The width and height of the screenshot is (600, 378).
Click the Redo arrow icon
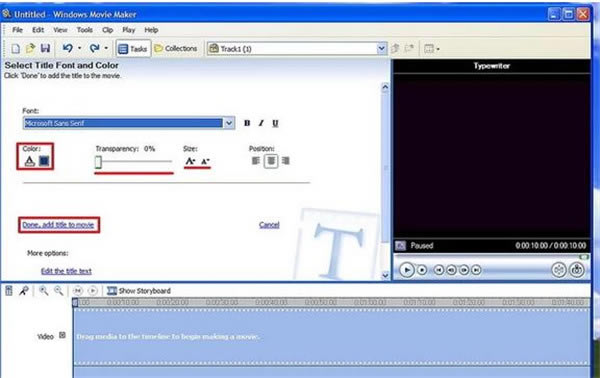click(94, 48)
